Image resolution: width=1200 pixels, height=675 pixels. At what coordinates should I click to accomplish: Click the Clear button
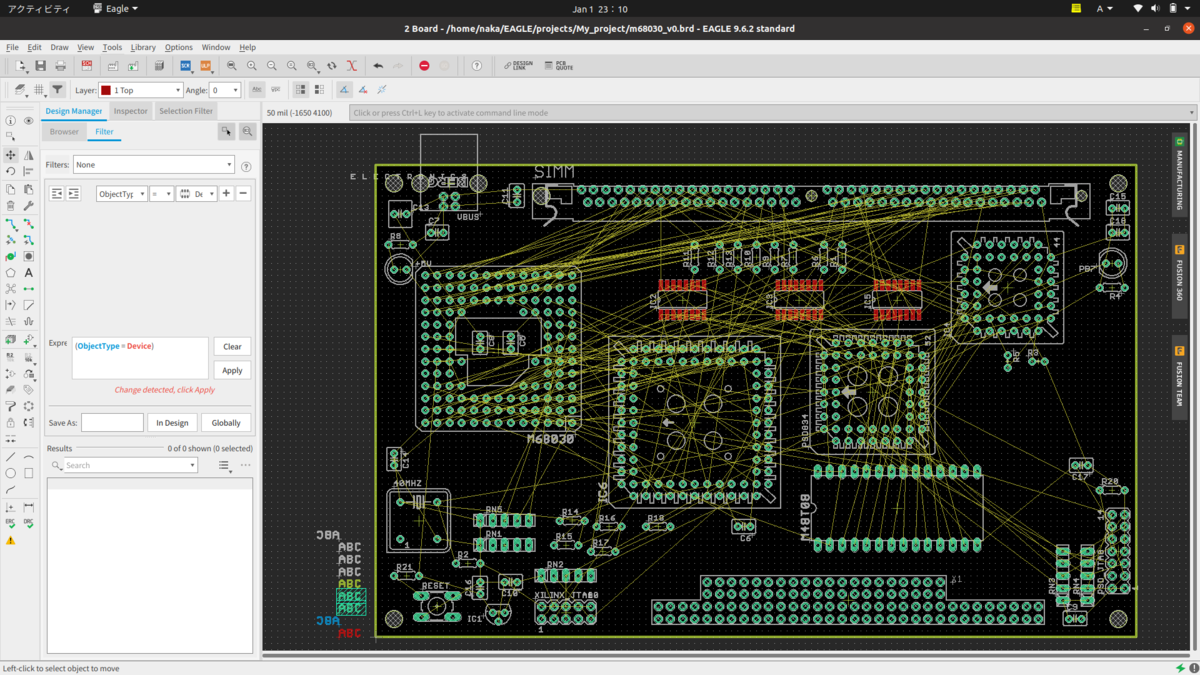[x=232, y=346]
